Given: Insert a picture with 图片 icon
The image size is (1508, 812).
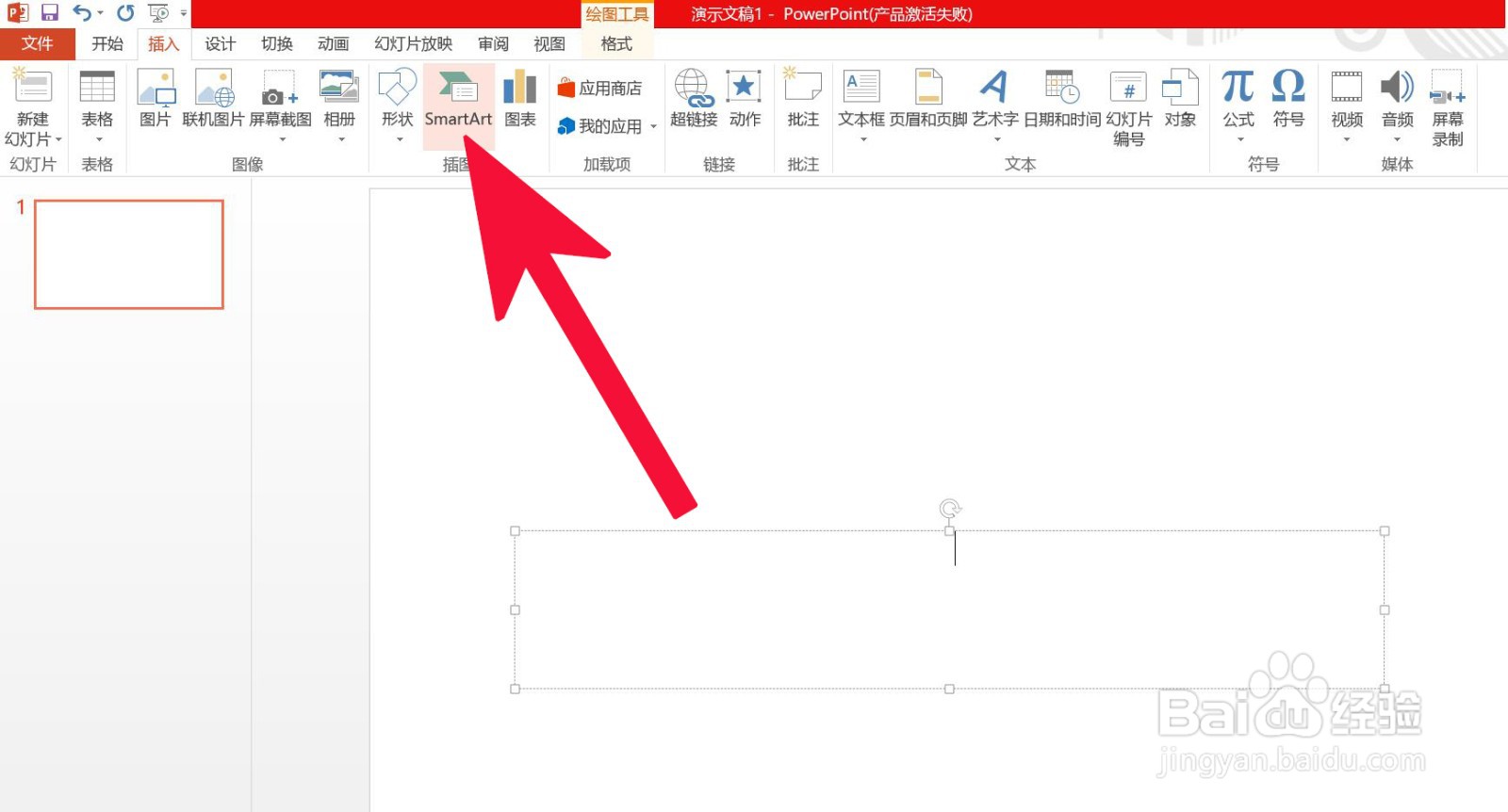Looking at the screenshot, I should point(156,99).
